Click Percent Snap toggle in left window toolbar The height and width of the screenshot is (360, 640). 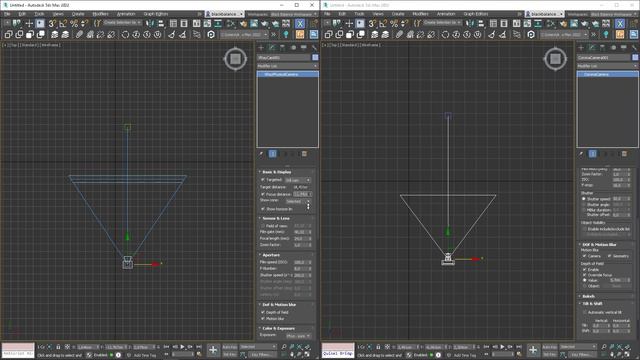(74, 24)
